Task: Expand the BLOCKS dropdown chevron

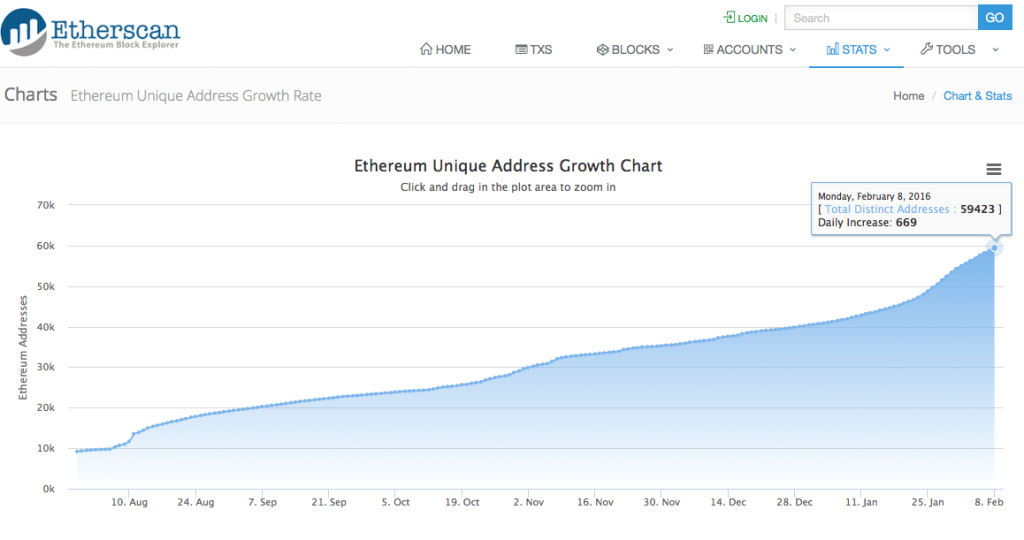Action: coord(669,50)
